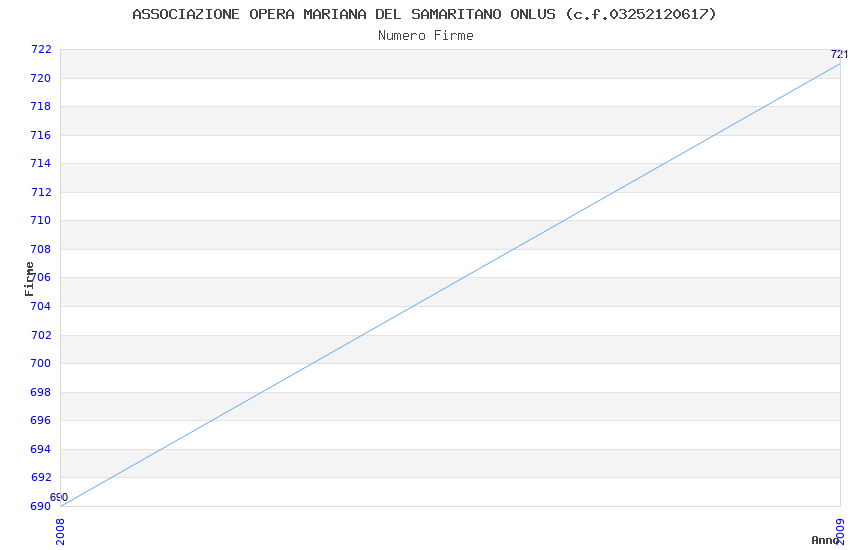850x550 pixels.
Task: Click the 702 y-axis tick label
Action: point(41,335)
